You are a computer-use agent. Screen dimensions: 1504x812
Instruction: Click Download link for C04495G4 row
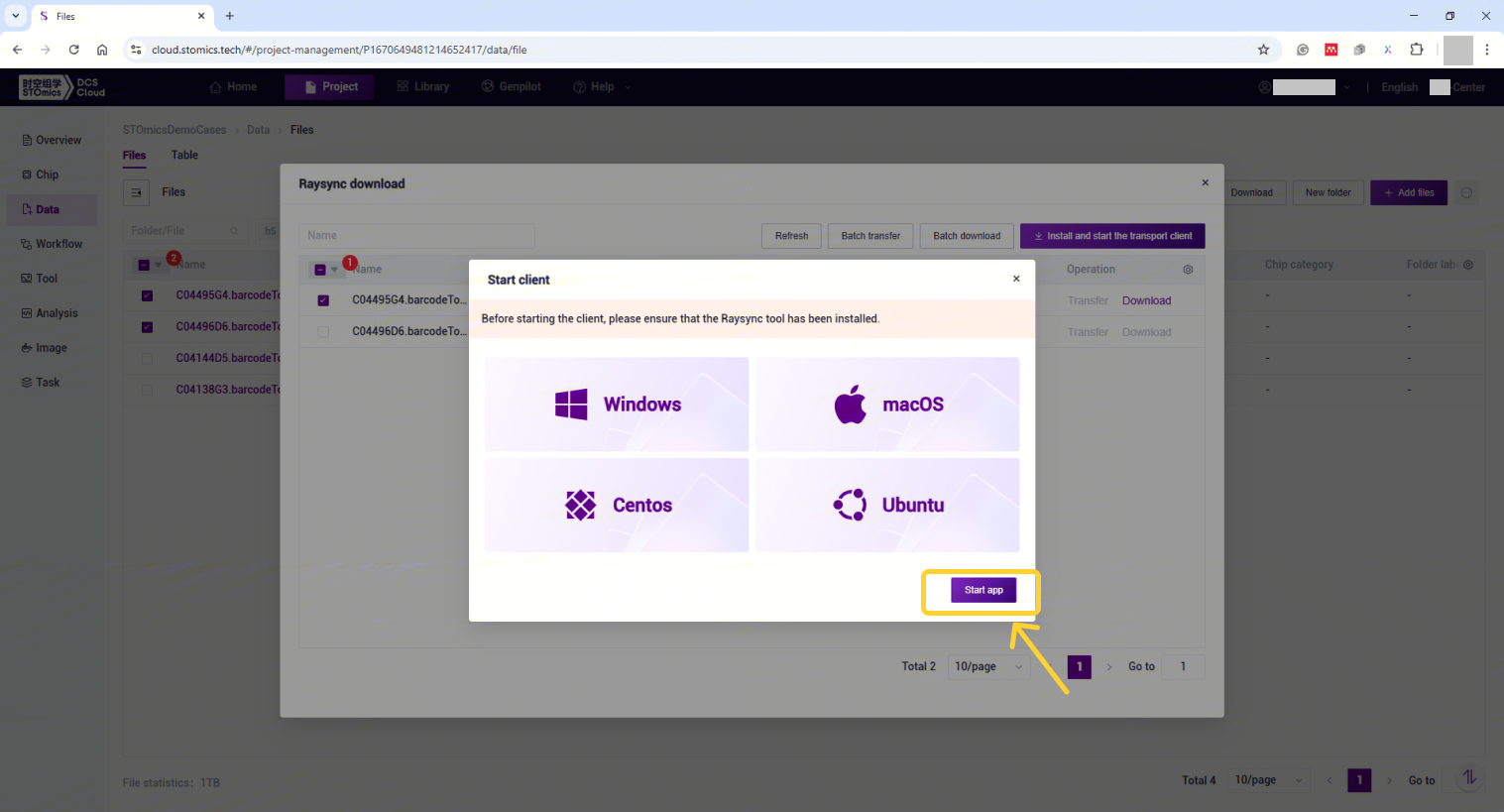click(1146, 300)
